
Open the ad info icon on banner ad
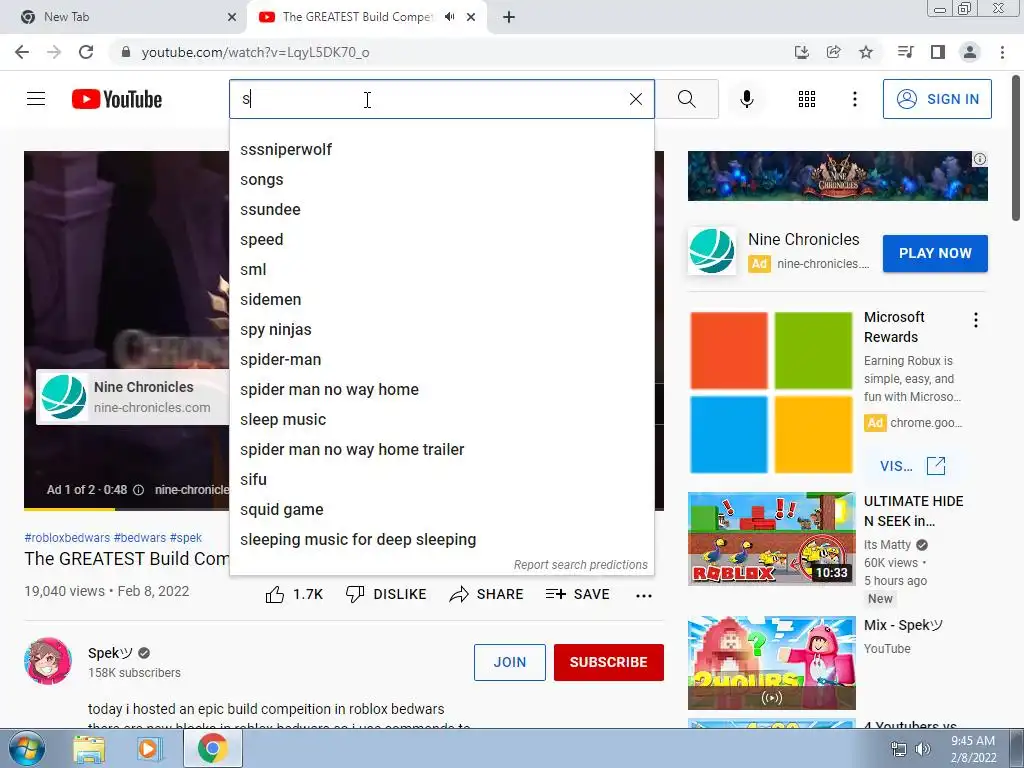click(x=980, y=159)
